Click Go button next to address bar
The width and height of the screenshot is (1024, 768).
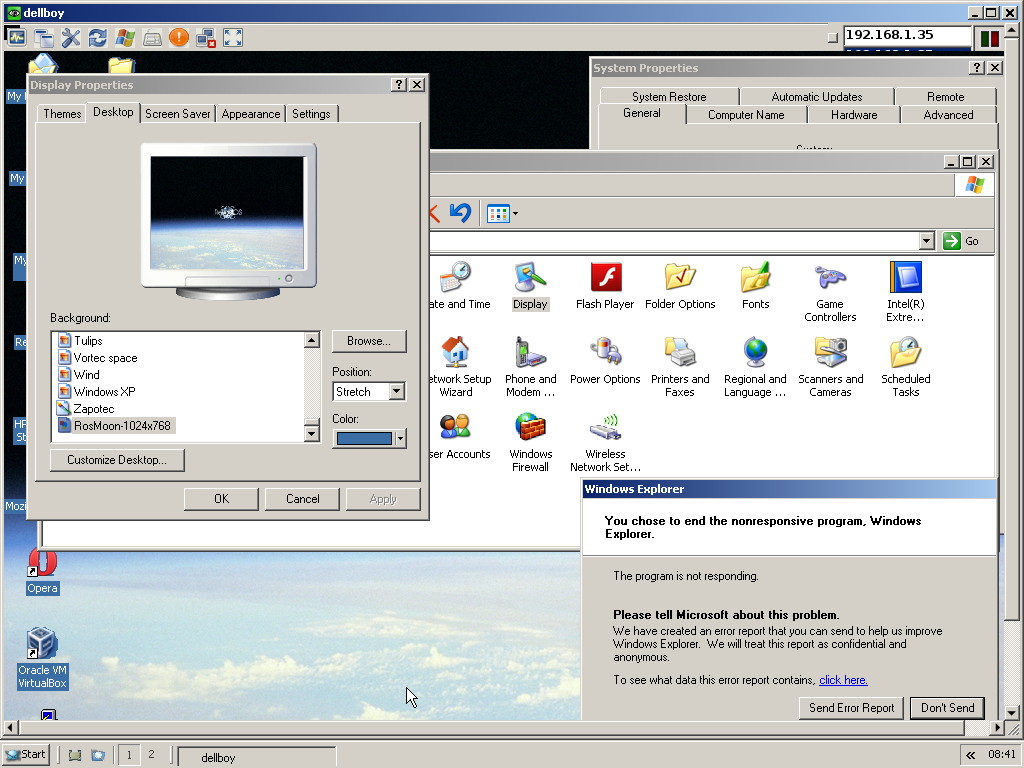click(961, 241)
